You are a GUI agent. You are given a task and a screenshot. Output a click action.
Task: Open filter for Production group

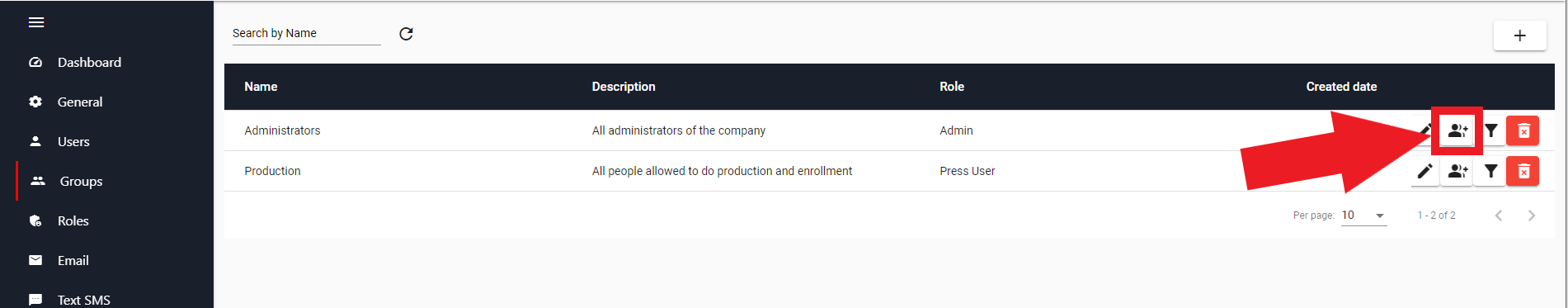click(x=1490, y=171)
